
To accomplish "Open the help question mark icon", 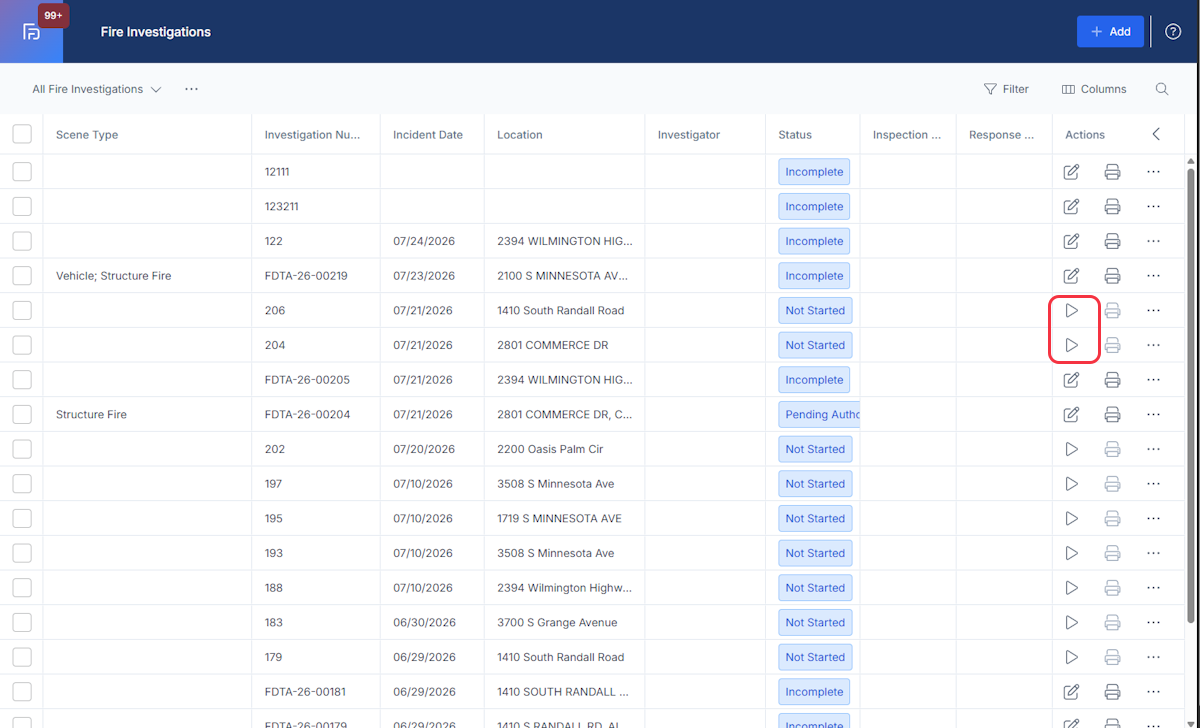I will (x=1173, y=32).
